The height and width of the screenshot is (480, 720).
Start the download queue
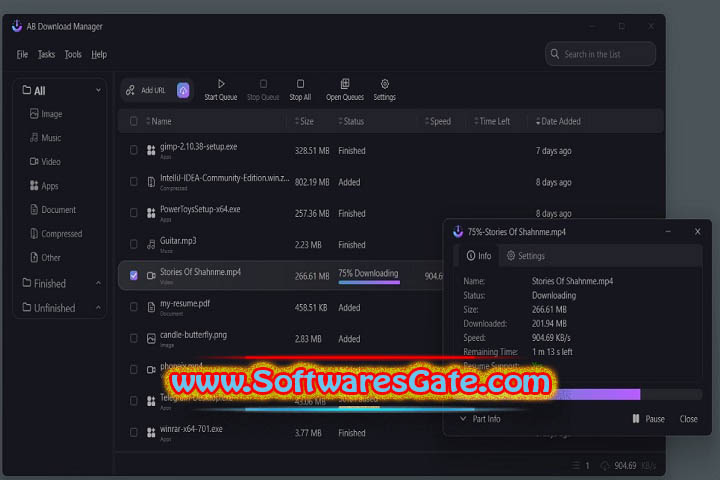pos(221,90)
